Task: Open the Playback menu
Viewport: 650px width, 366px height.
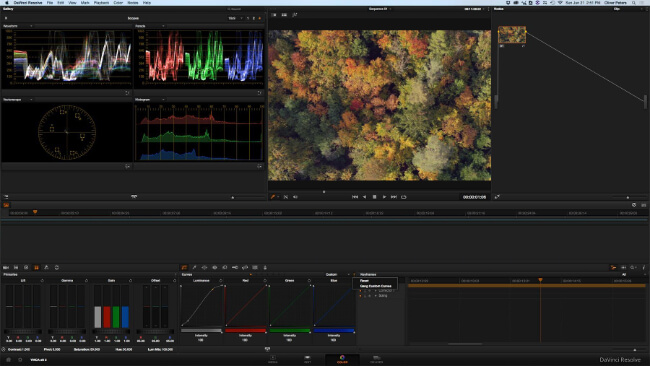Action: (x=101, y=2)
